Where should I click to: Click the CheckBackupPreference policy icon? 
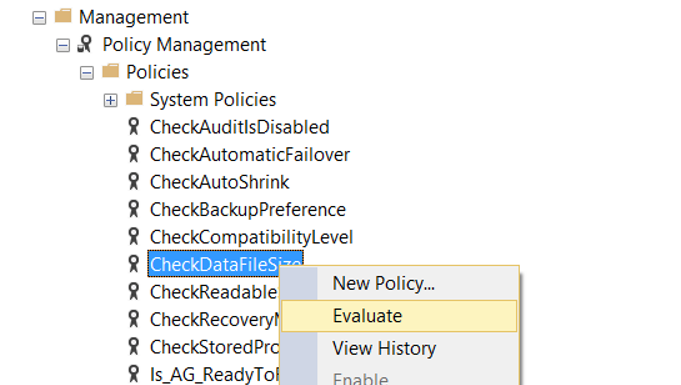click(134, 209)
